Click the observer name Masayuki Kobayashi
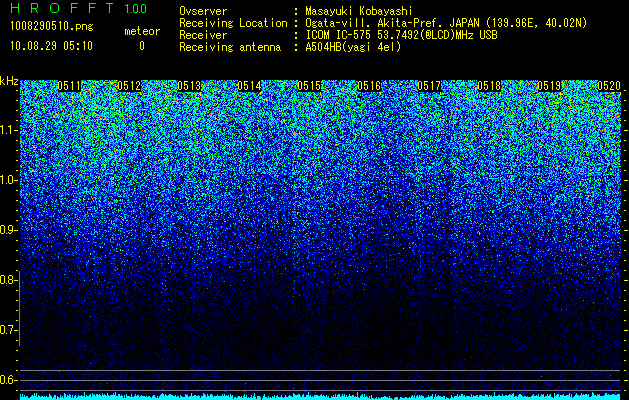 click(359, 11)
